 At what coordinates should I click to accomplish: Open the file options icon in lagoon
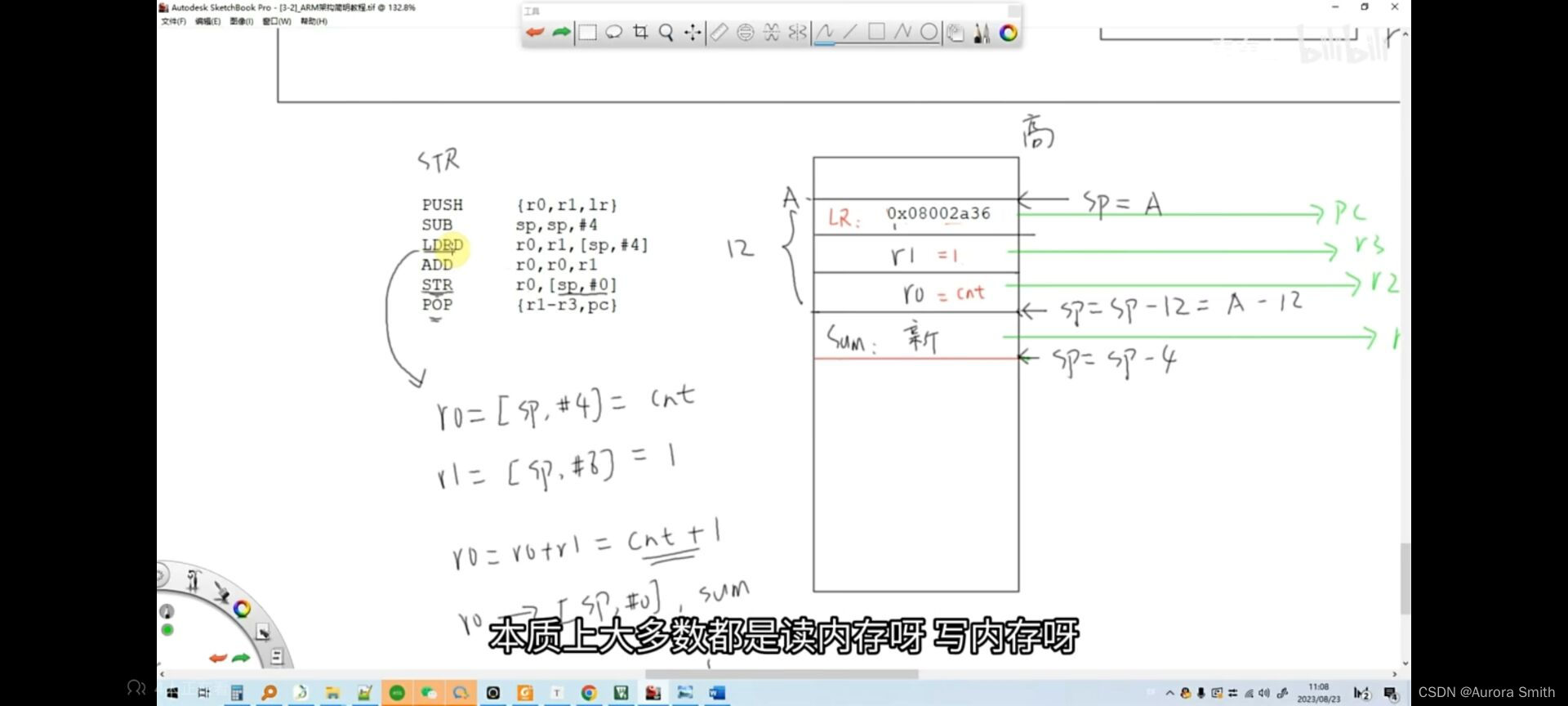[276, 656]
